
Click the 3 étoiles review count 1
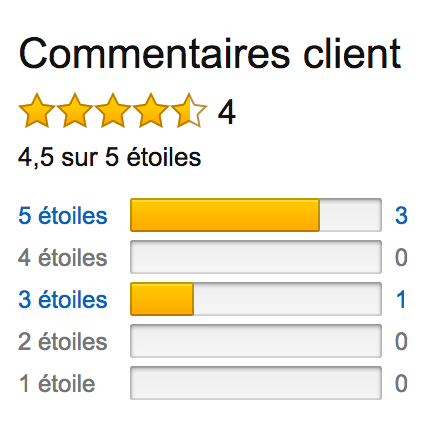pyautogui.click(x=401, y=299)
